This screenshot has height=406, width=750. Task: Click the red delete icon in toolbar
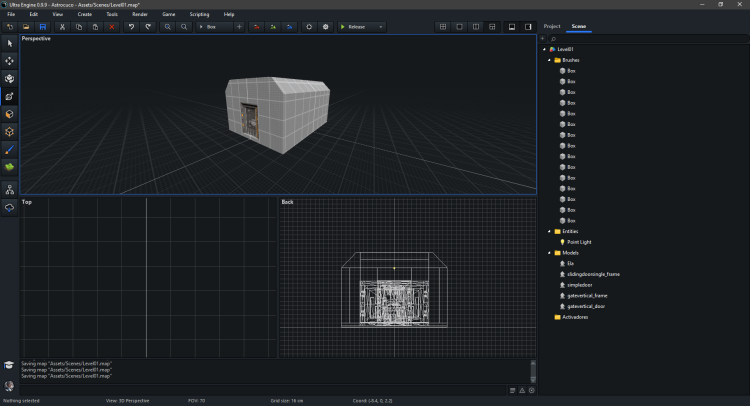pos(112,26)
